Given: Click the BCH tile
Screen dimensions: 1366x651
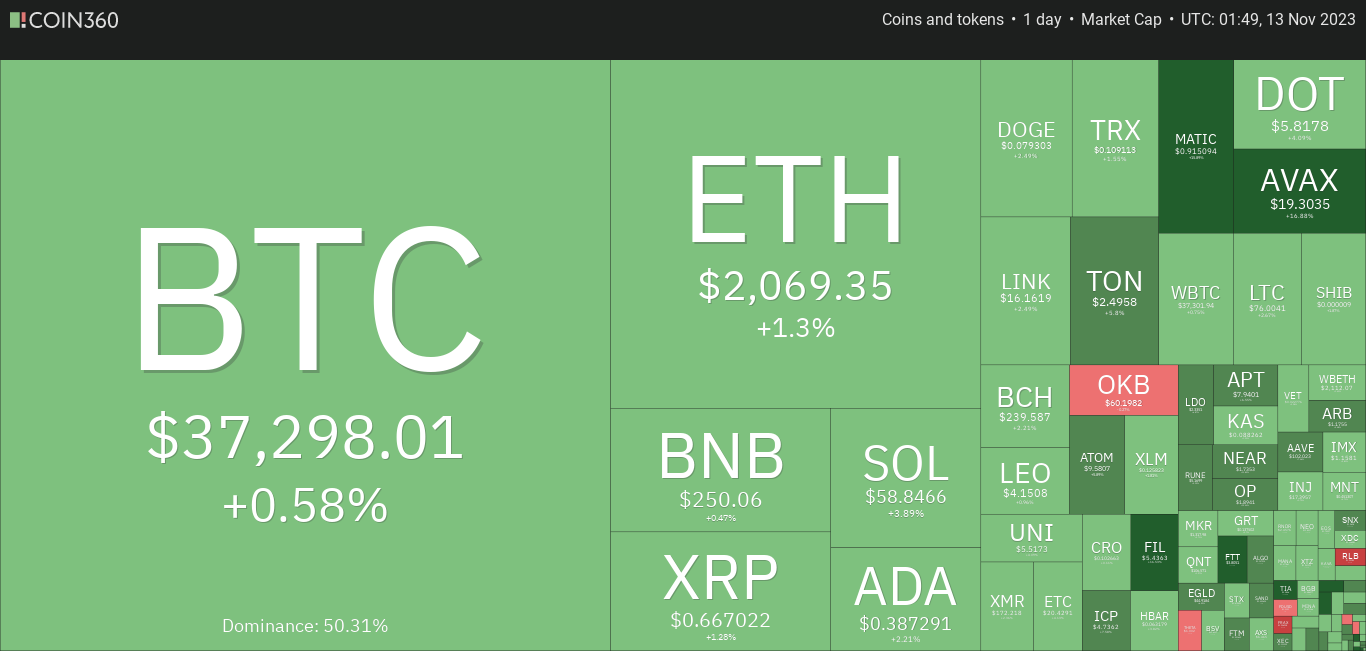Looking at the screenshot, I should click(1025, 406).
